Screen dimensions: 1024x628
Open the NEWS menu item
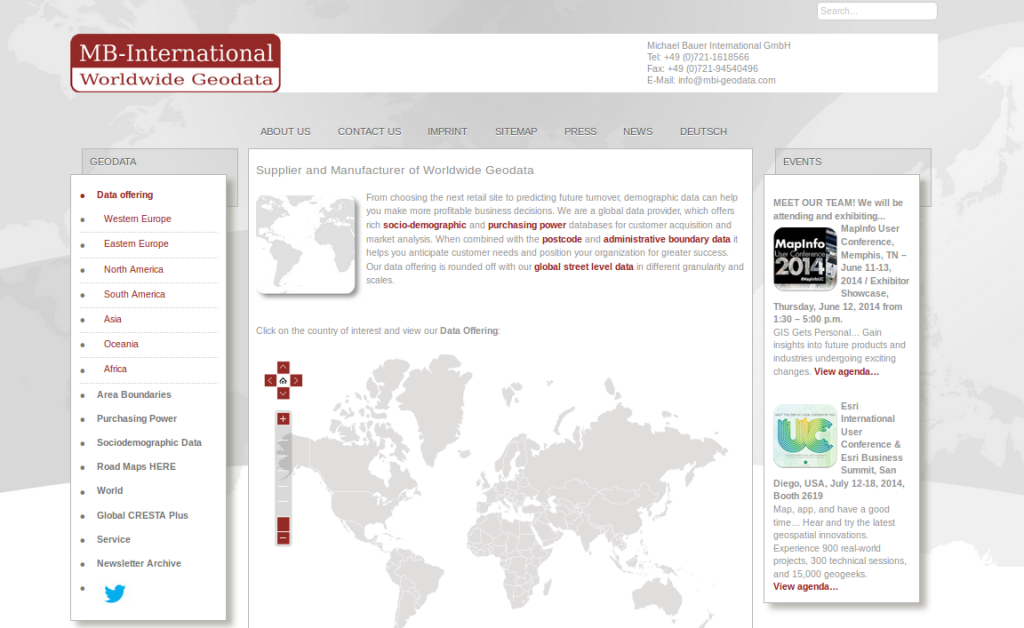(637, 131)
